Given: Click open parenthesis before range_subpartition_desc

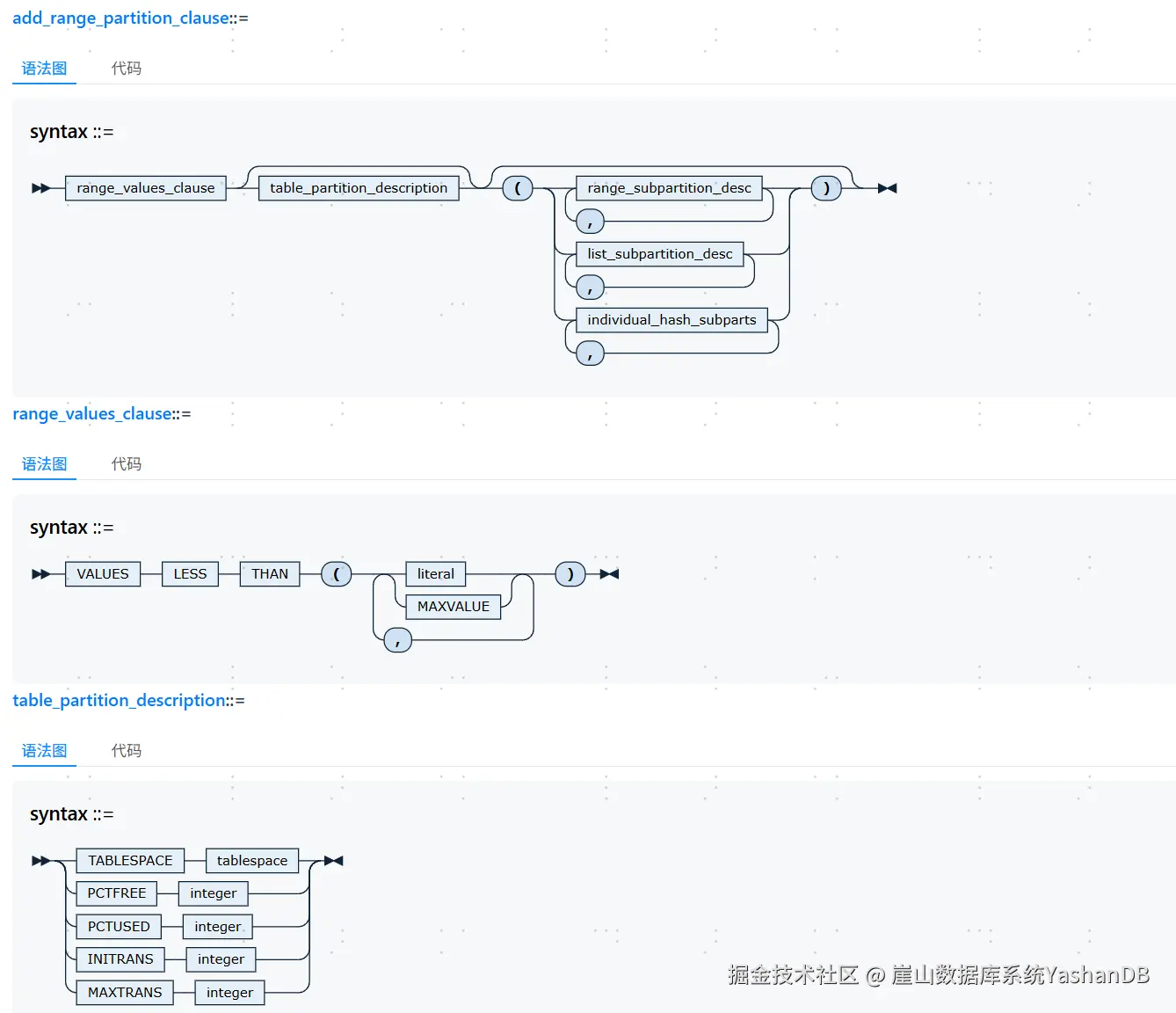Looking at the screenshot, I should pos(518,188).
